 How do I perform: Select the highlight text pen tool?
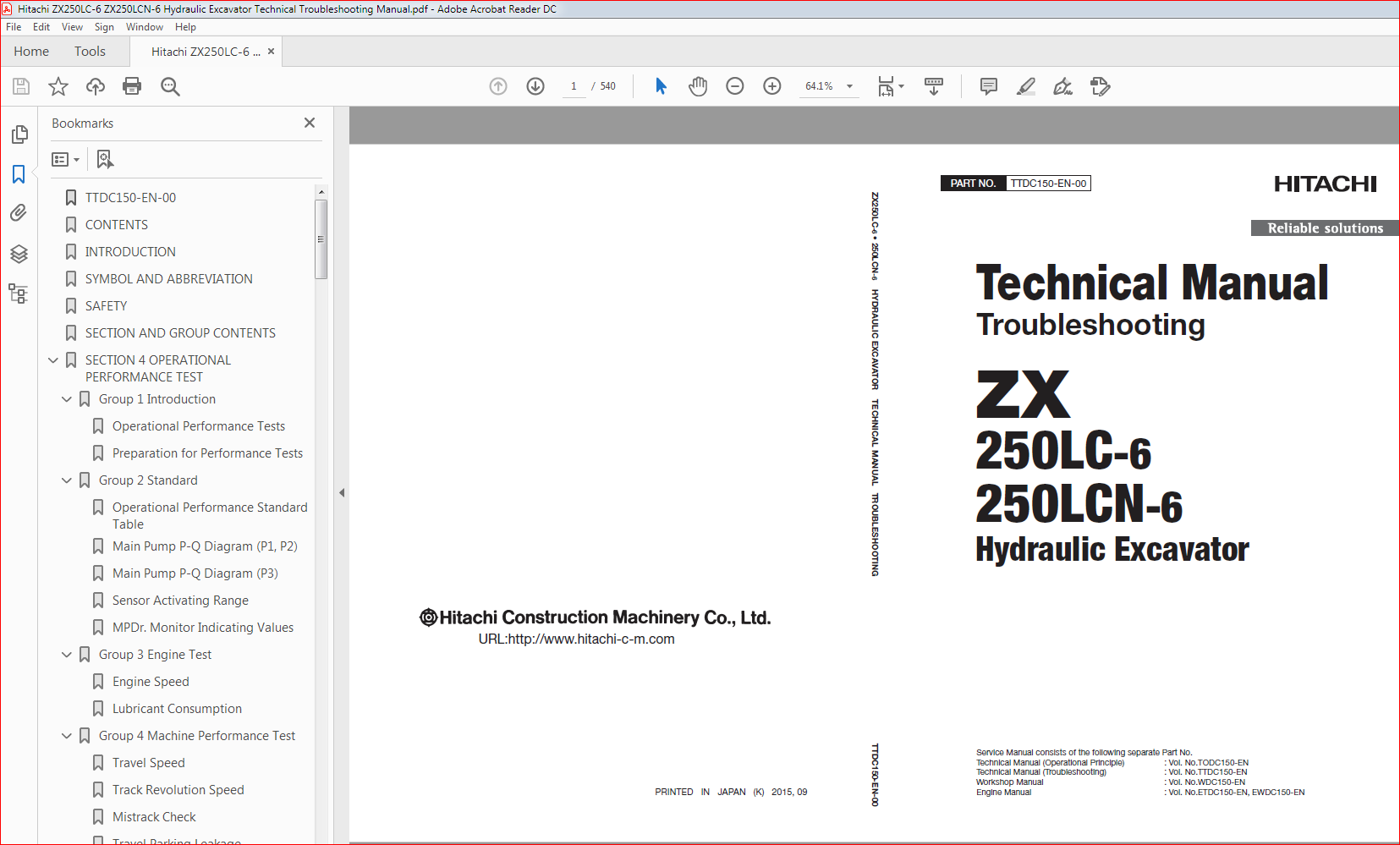(1026, 86)
